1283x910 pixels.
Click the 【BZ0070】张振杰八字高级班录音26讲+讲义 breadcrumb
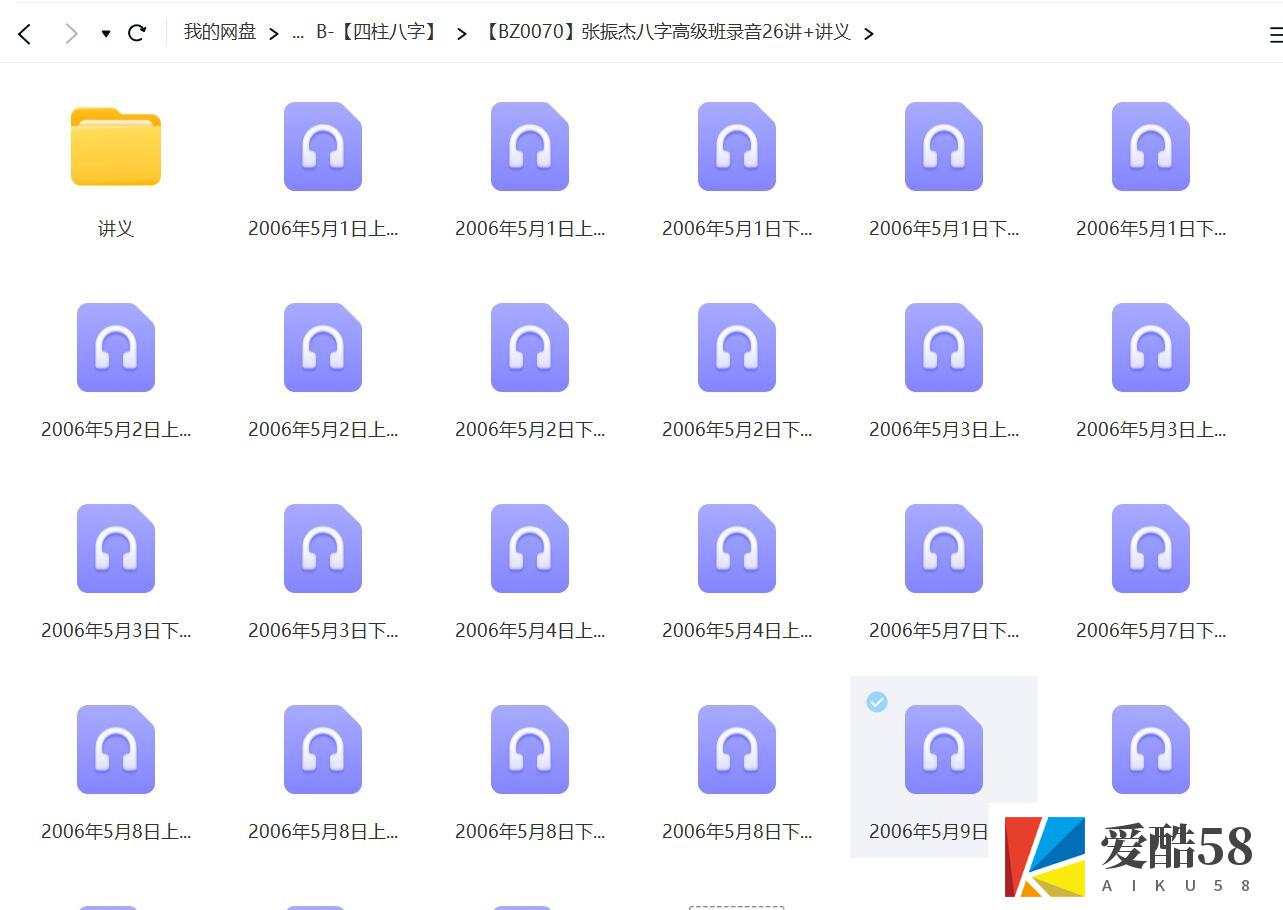point(665,32)
